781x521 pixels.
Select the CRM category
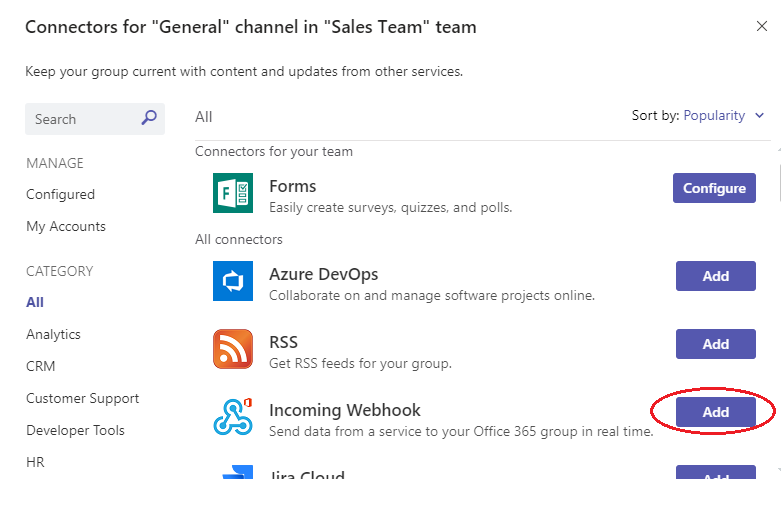click(x=40, y=366)
